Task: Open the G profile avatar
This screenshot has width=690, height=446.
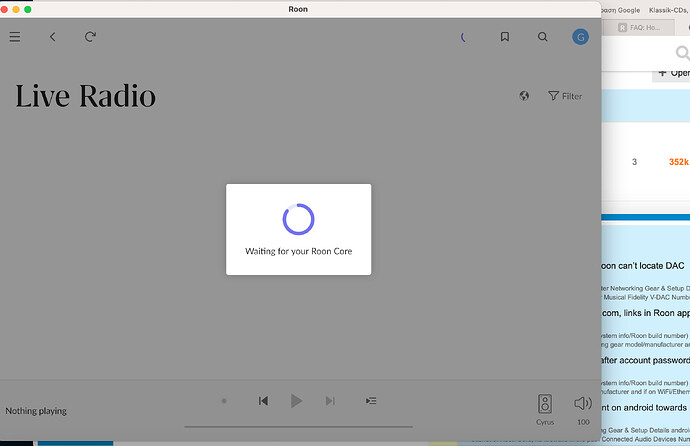Action: point(580,37)
